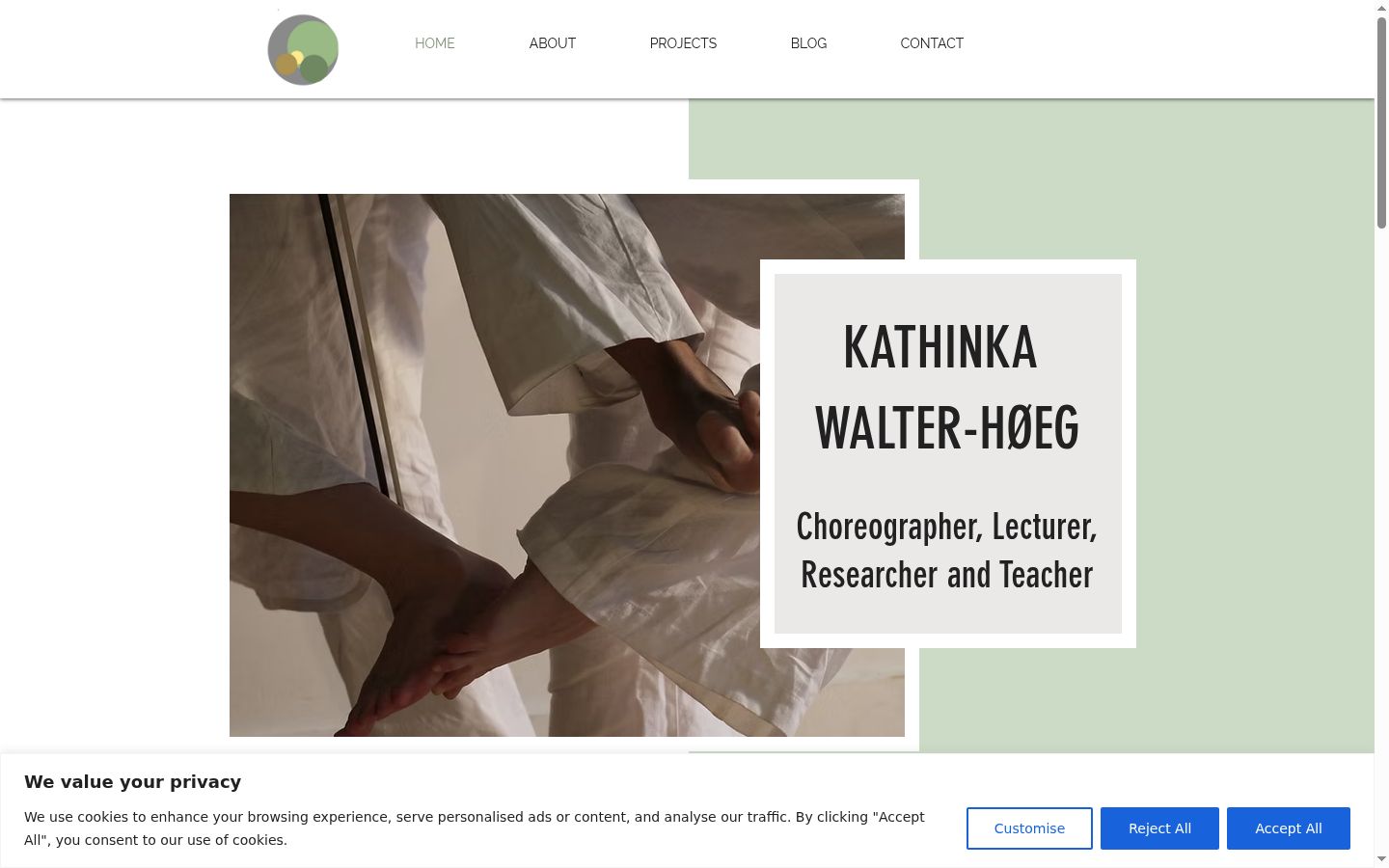The height and width of the screenshot is (868, 1389).
Task: Click the scrollbar up arrow
Action: click(1381, 8)
